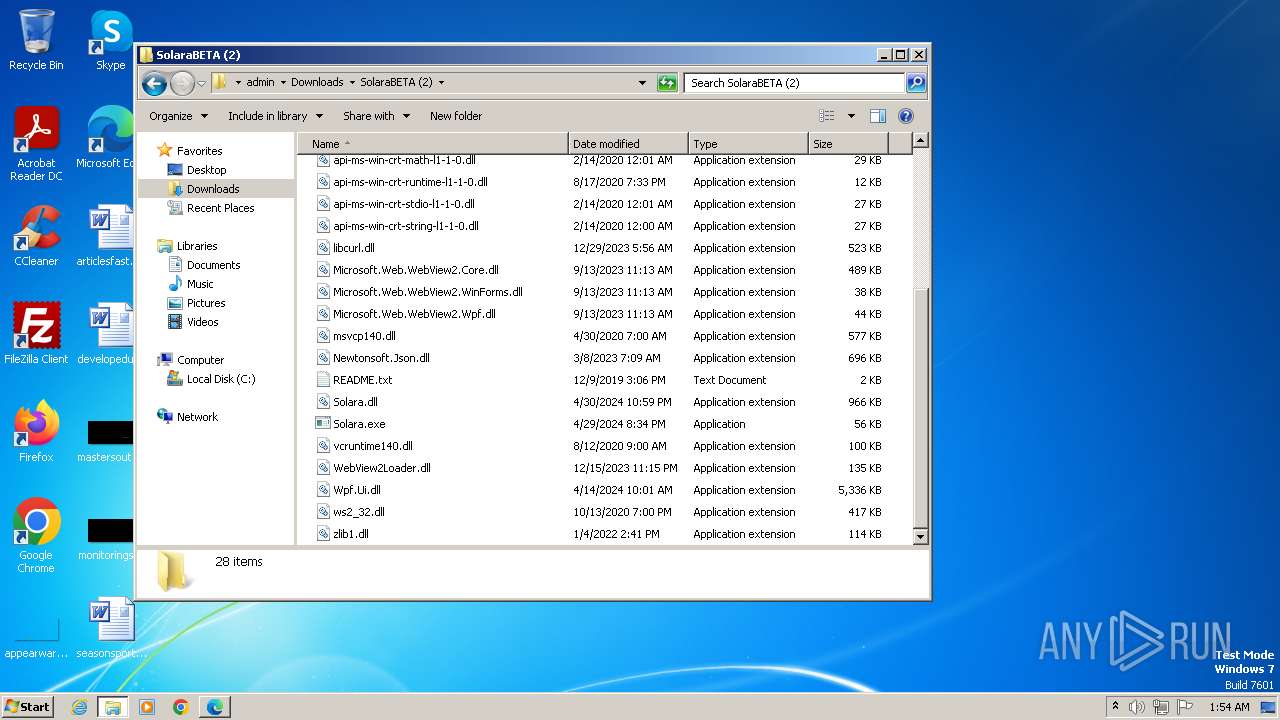Show the preview pane
The width and height of the screenshot is (1280, 720).
(x=877, y=116)
